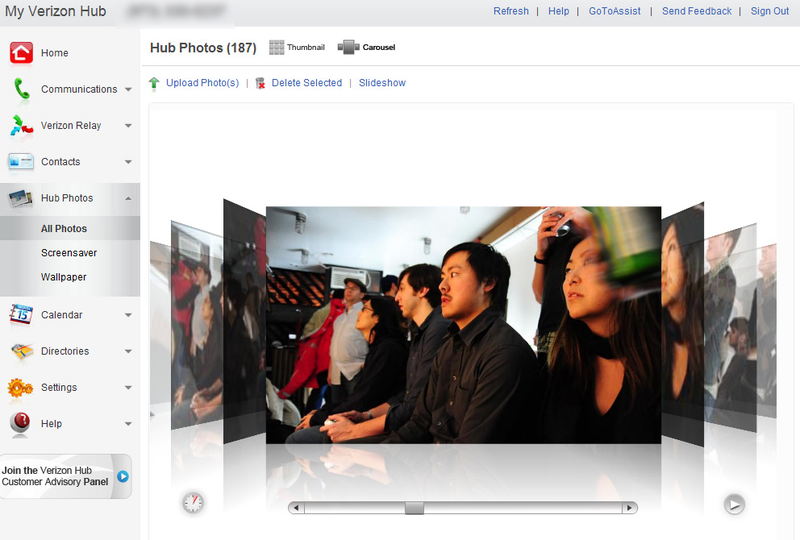The height and width of the screenshot is (540, 800).
Task: Switch to Thumbnail view label
Action: [306, 47]
